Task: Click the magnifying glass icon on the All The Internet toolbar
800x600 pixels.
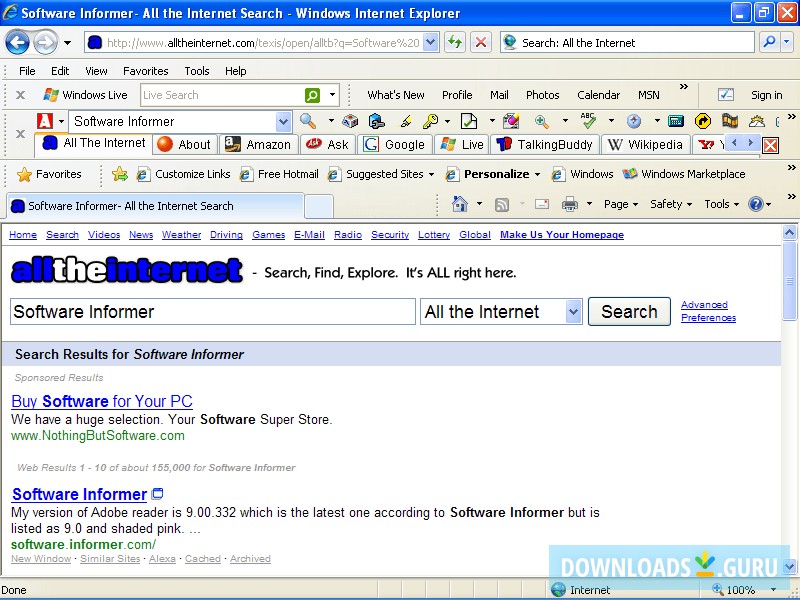Action: point(308,121)
